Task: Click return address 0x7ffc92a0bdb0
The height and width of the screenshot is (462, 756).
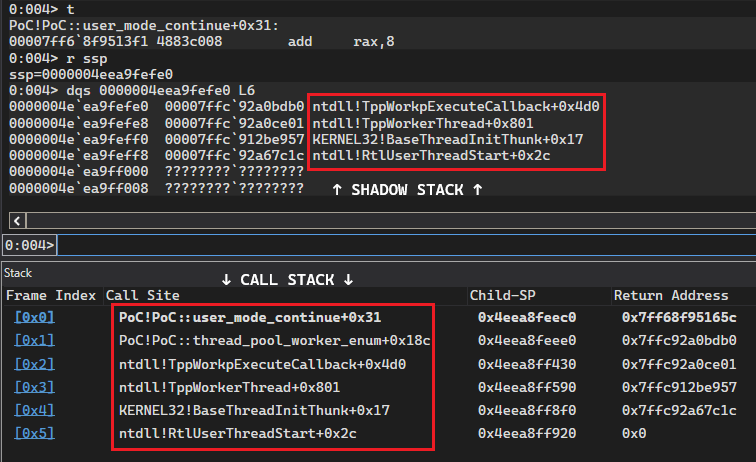Action: [679, 340]
